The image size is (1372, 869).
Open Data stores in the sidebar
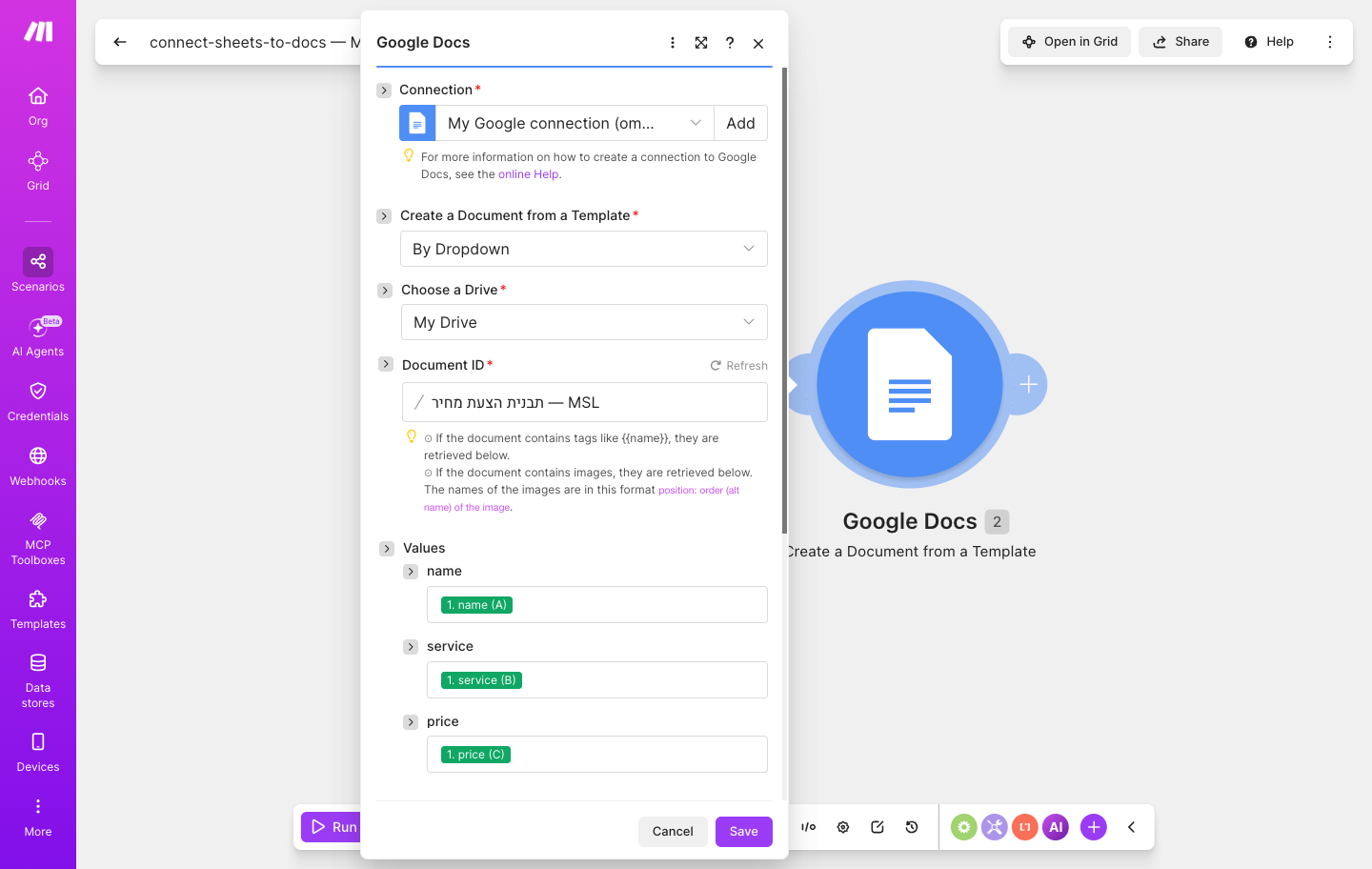[x=38, y=680]
